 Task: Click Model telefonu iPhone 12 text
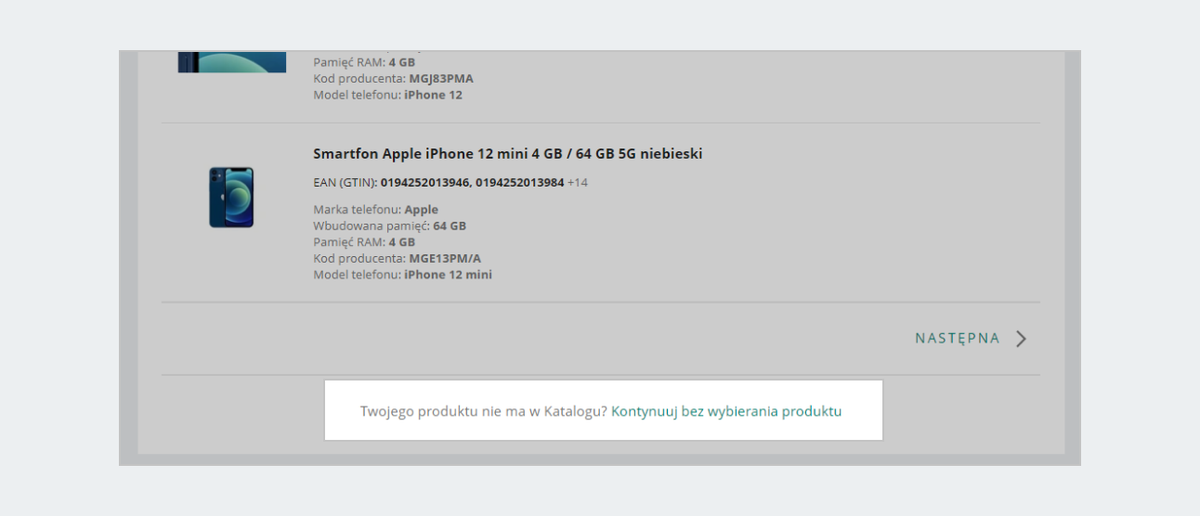[388, 95]
